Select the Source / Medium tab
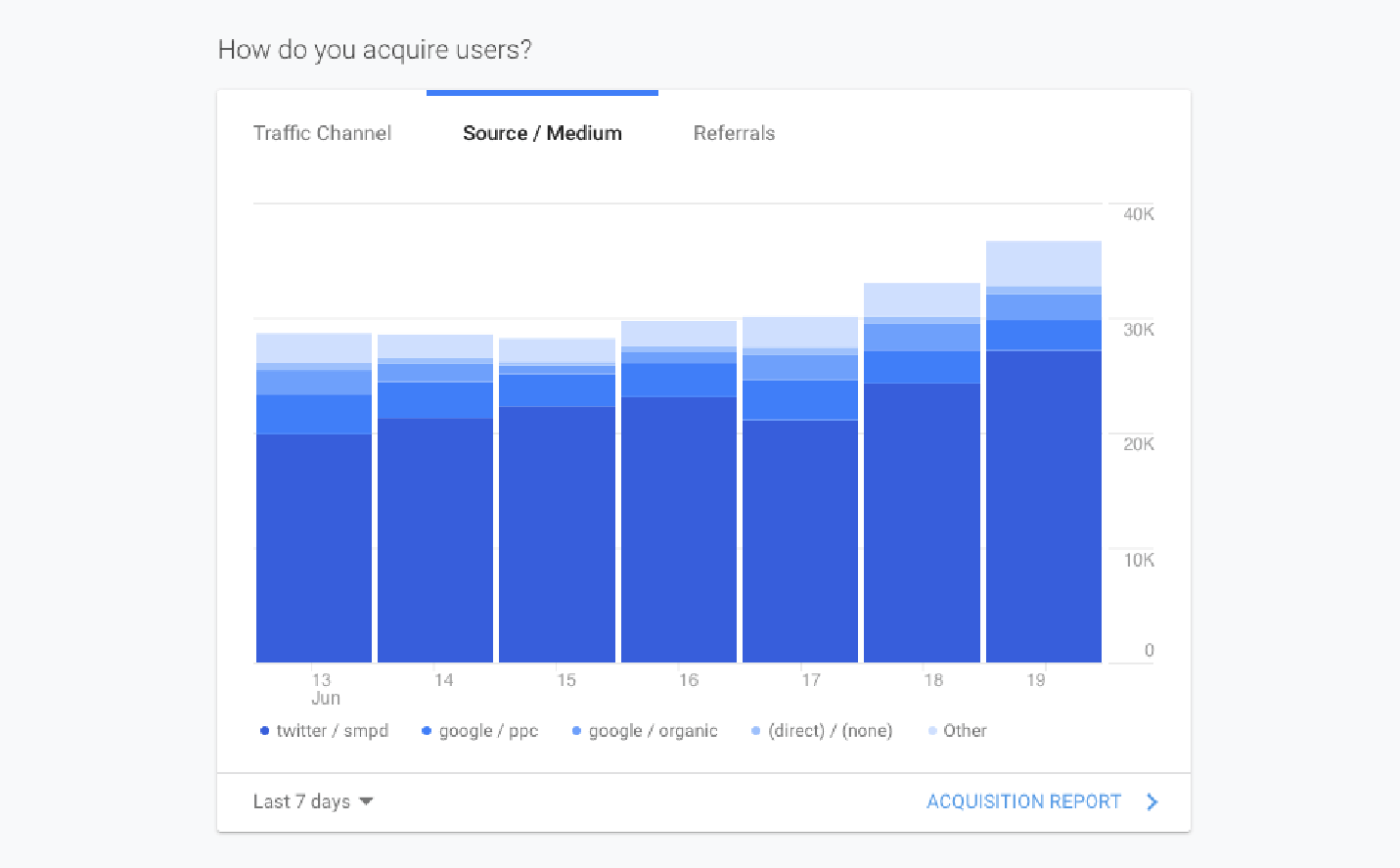This screenshot has height=868, width=1400. 542,133
